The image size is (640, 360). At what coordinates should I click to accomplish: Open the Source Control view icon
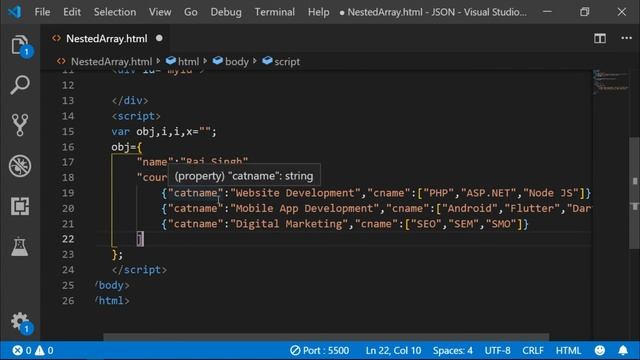(x=20, y=125)
